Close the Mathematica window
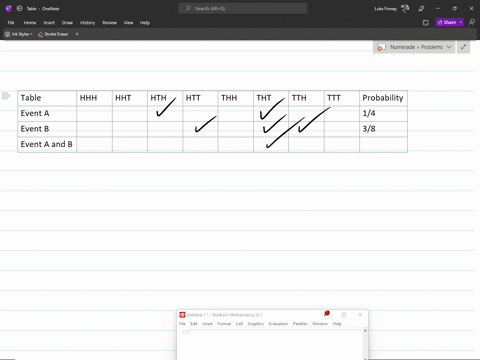 click(x=360, y=315)
